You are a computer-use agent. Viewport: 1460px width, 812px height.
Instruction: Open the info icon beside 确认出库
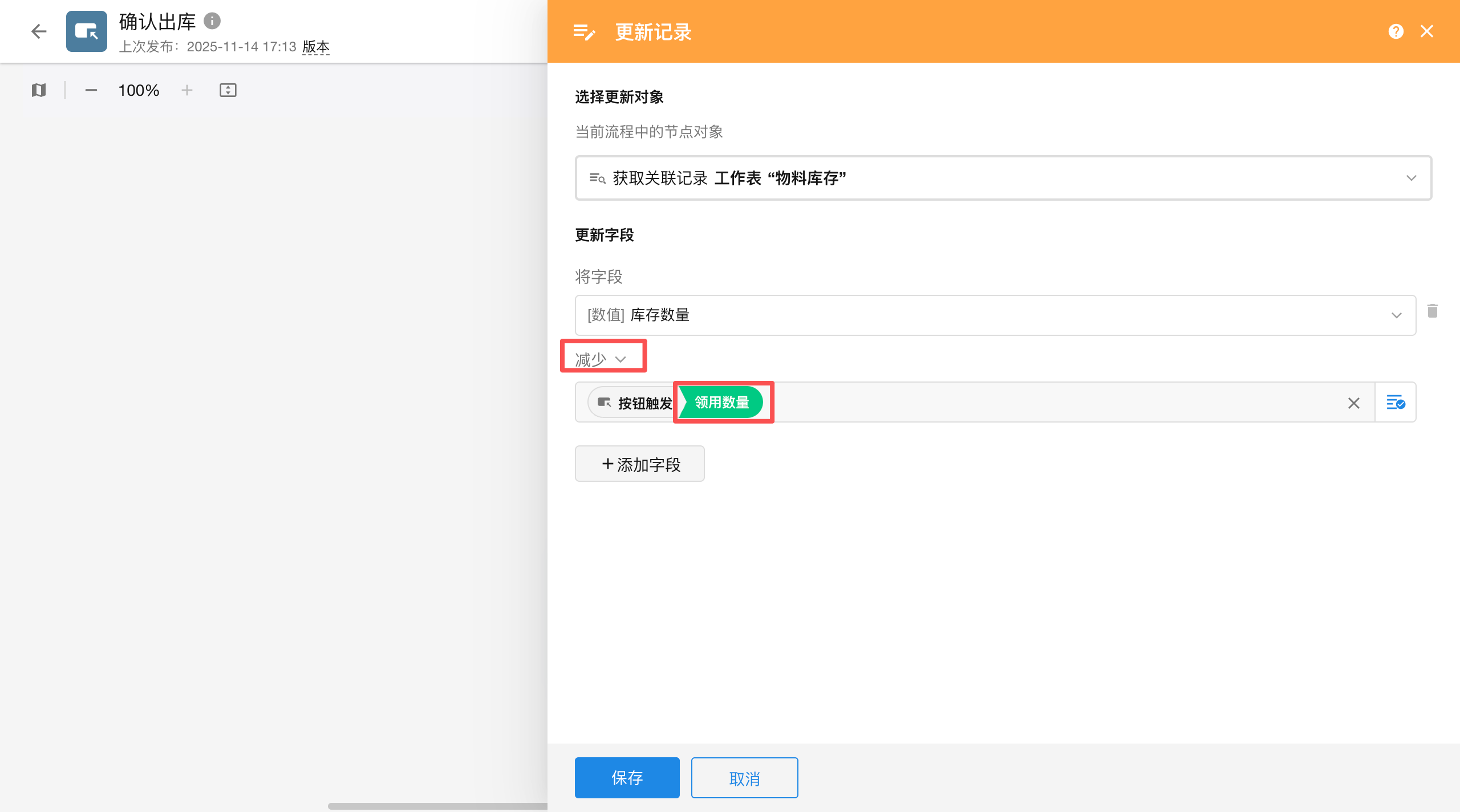[212, 21]
